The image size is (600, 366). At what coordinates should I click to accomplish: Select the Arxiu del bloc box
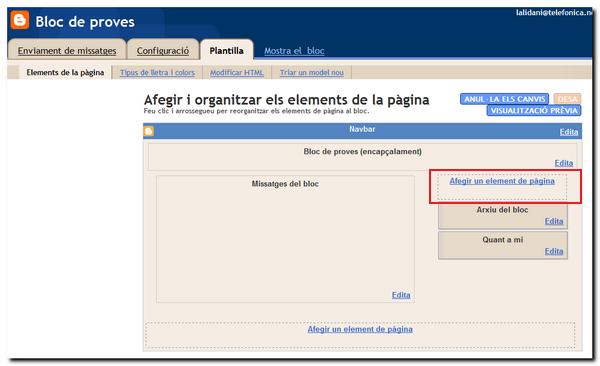tap(503, 217)
